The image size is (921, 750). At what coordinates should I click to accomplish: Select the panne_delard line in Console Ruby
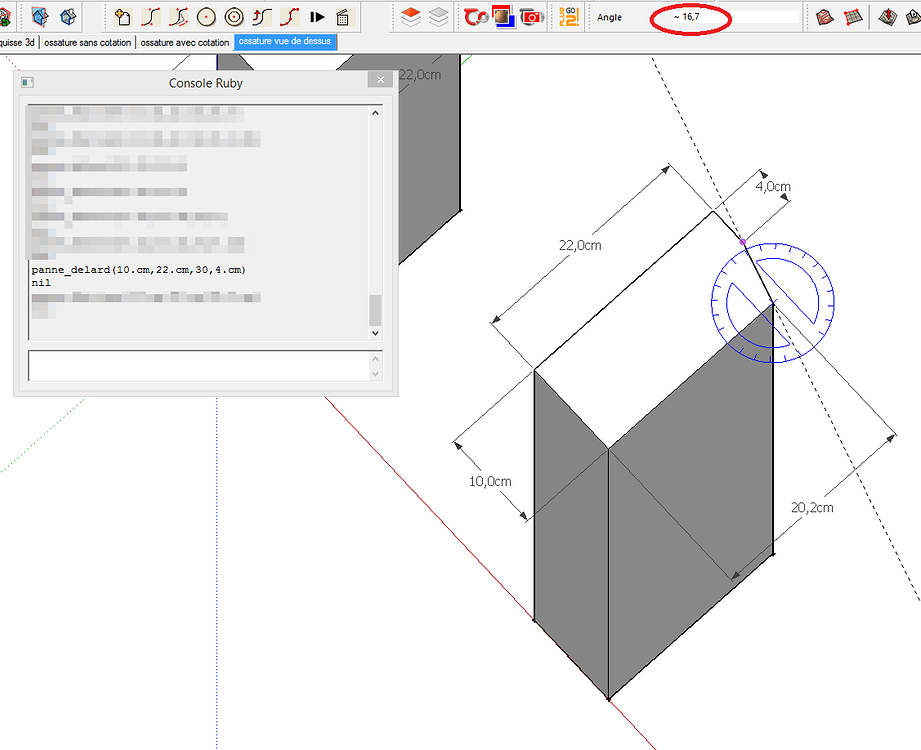140,269
